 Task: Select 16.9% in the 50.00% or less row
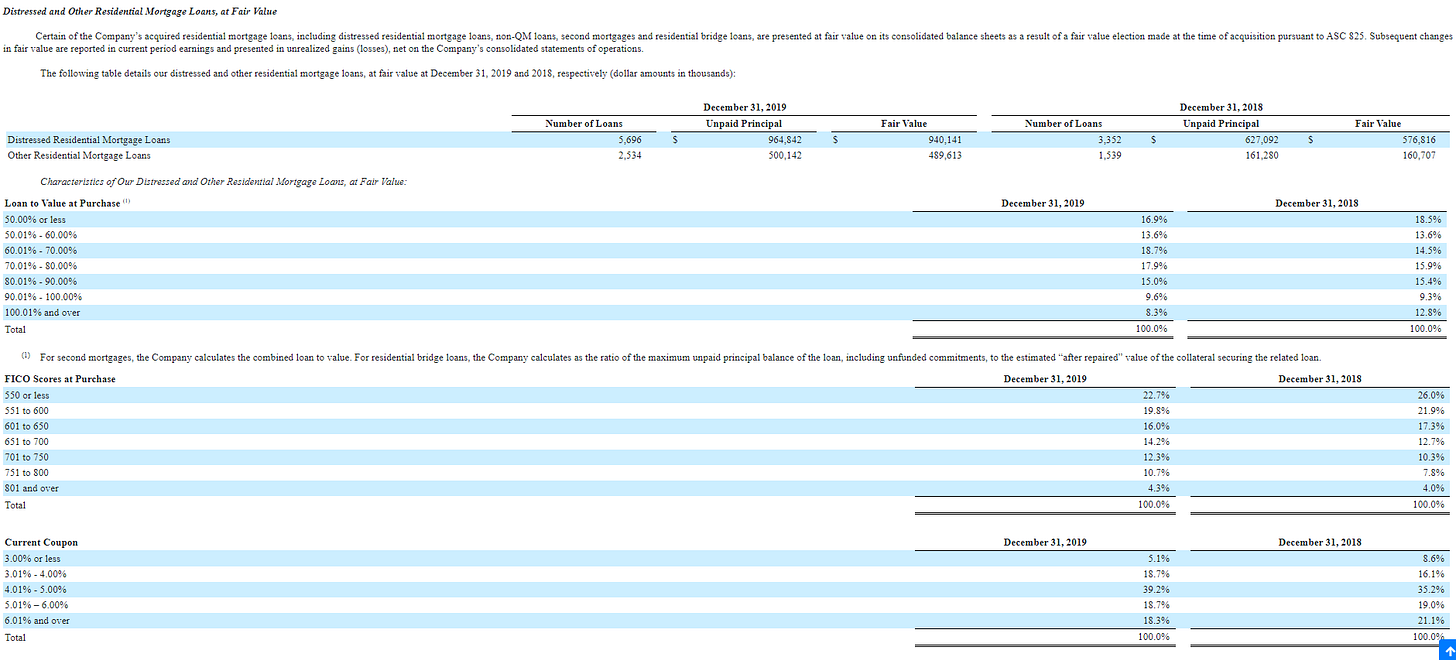click(1153, 219)
